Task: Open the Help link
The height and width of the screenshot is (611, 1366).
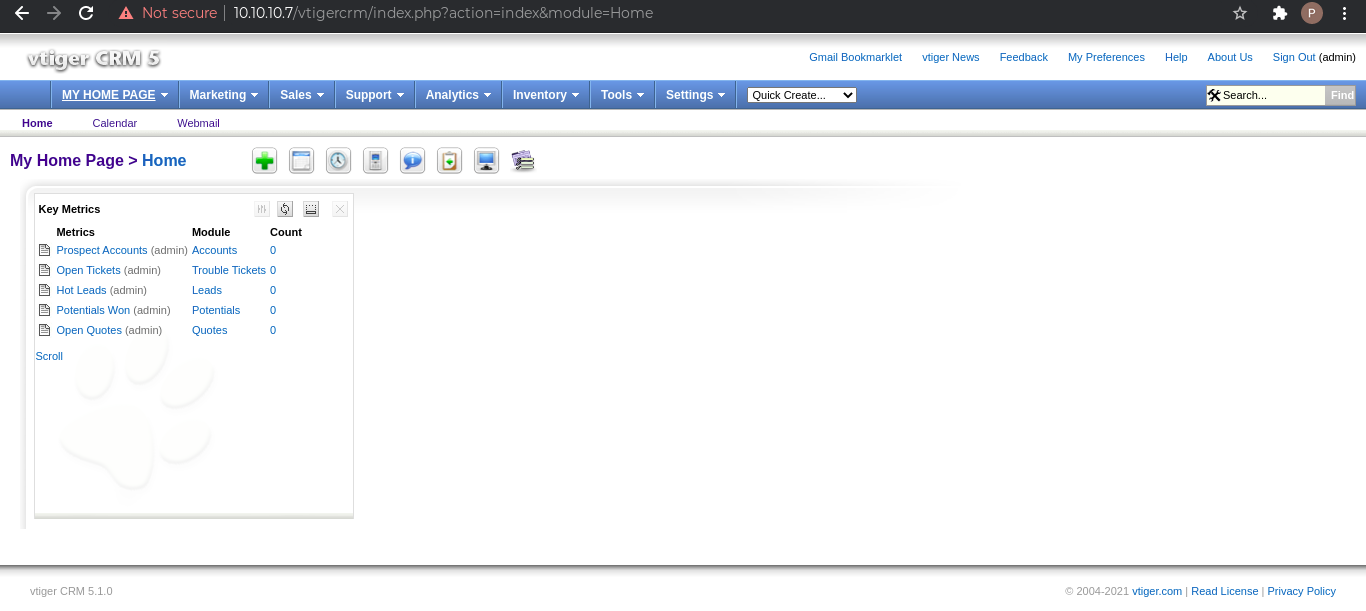Action: tap(1176, 57)
